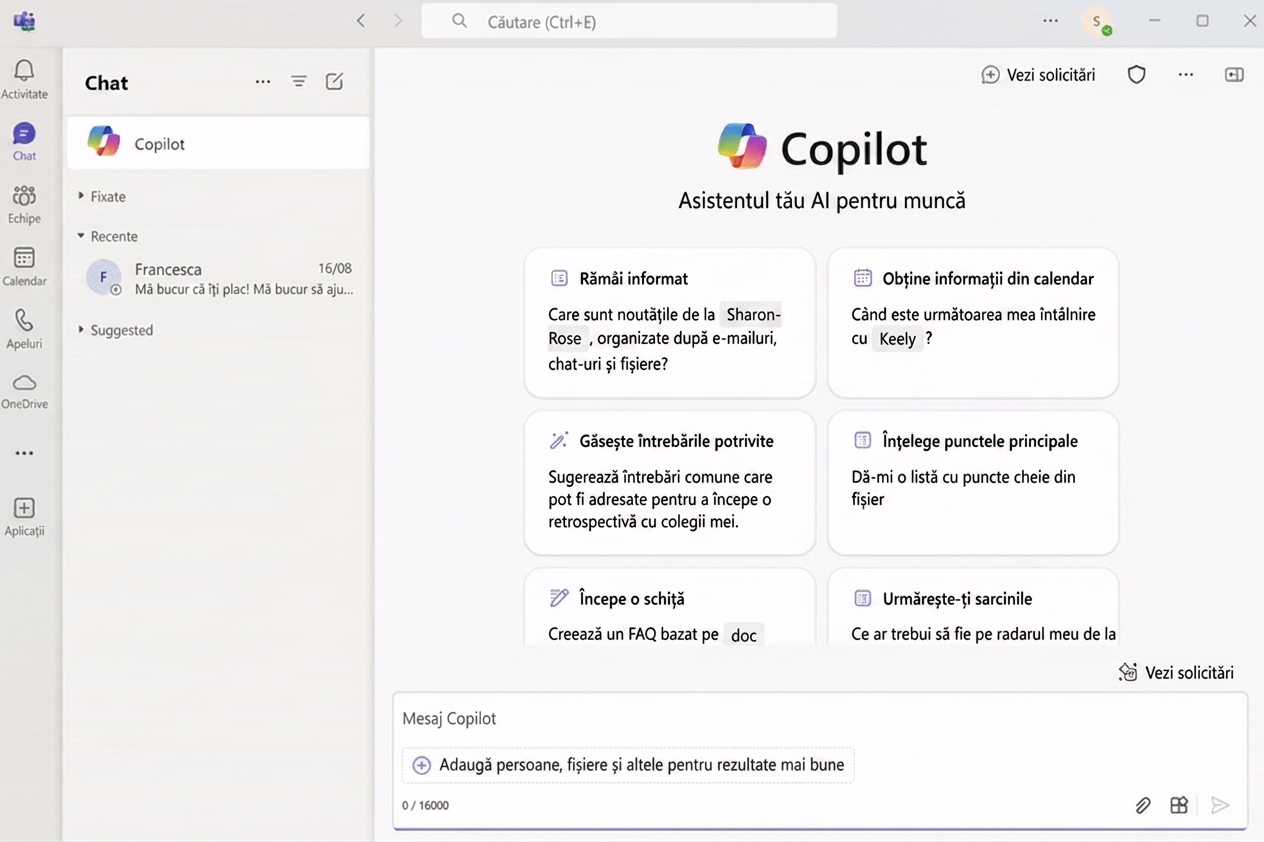Open Activitate notifications in sidebar
This screenshot has height=842, width=1264.
click(24, 78)
